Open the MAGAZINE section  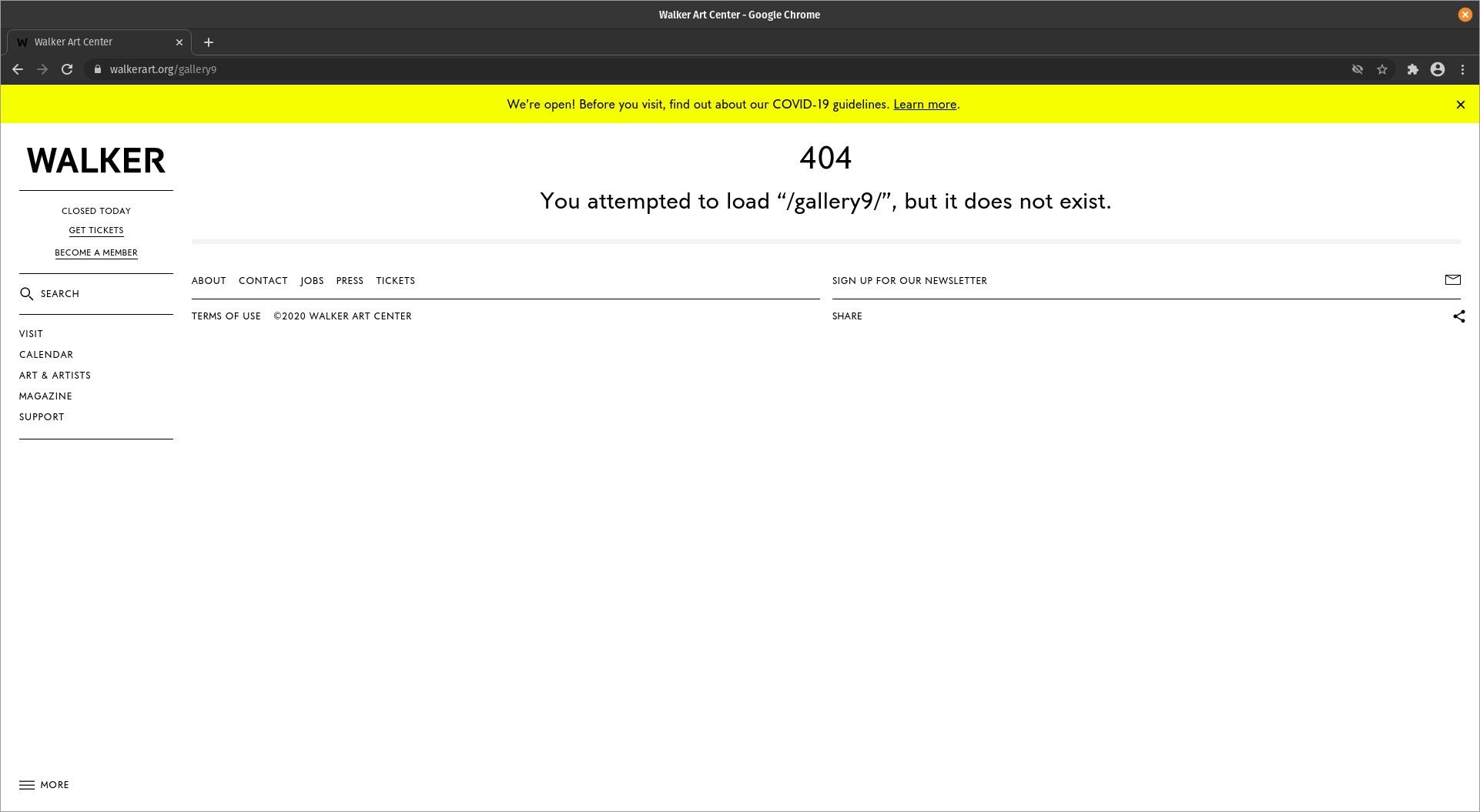45,396
